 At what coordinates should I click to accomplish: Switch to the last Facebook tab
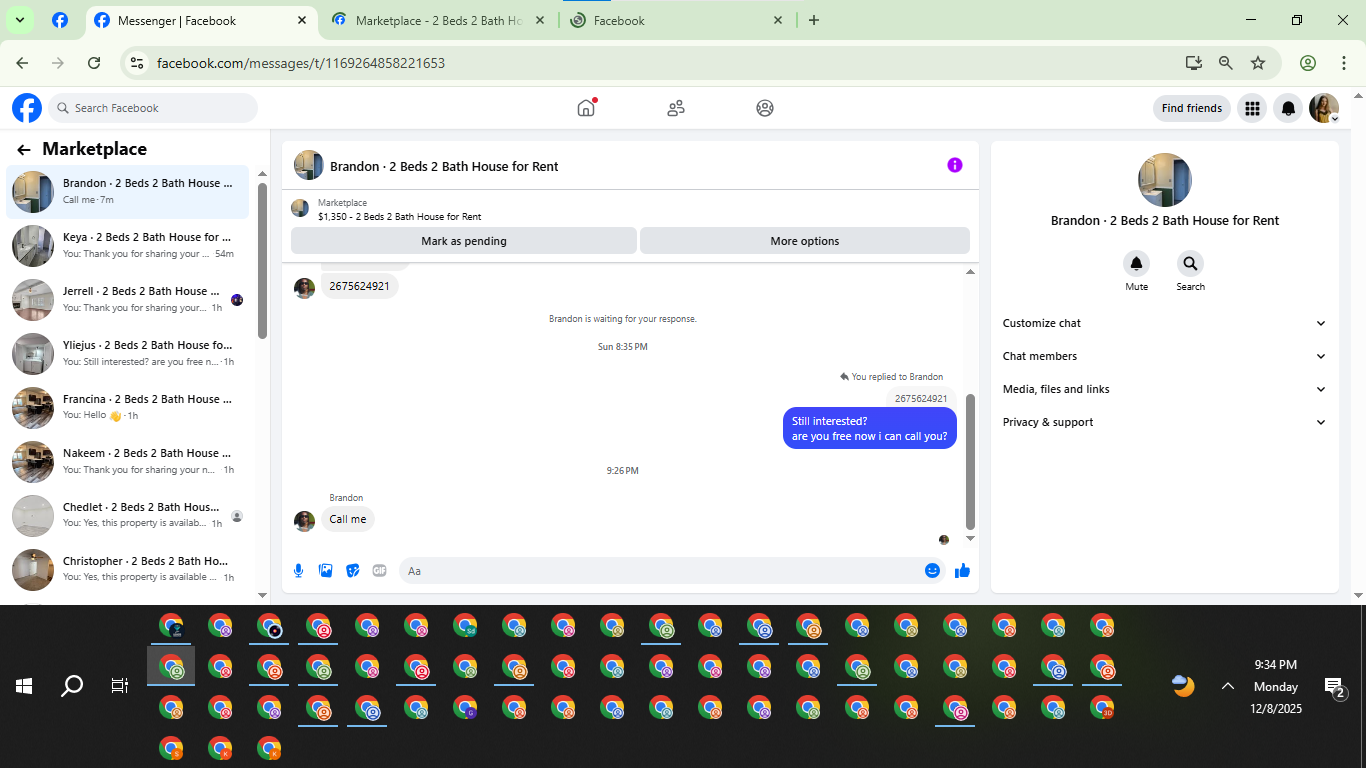[x=676, y=20]
